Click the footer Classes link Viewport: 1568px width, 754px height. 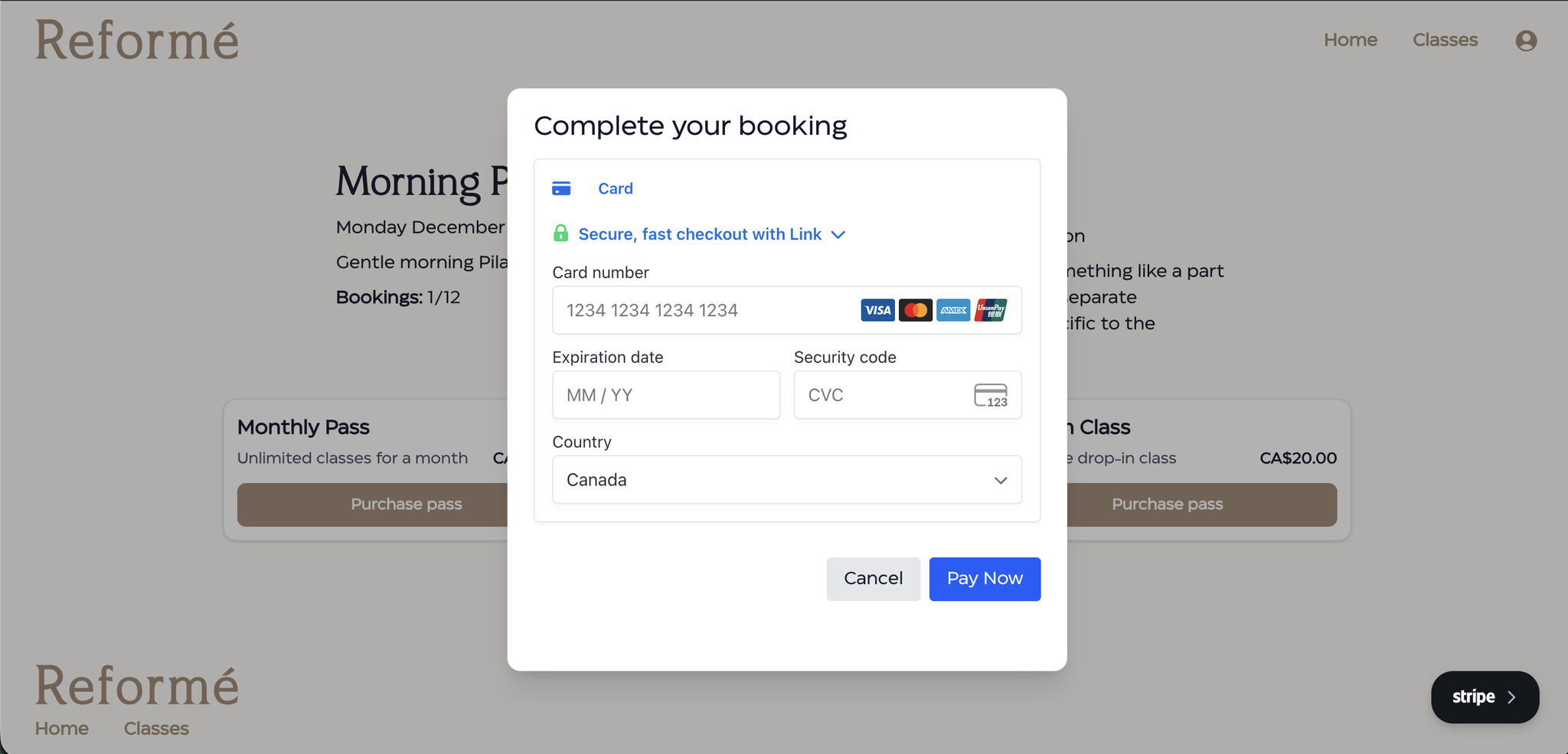(x=156, y=729)
